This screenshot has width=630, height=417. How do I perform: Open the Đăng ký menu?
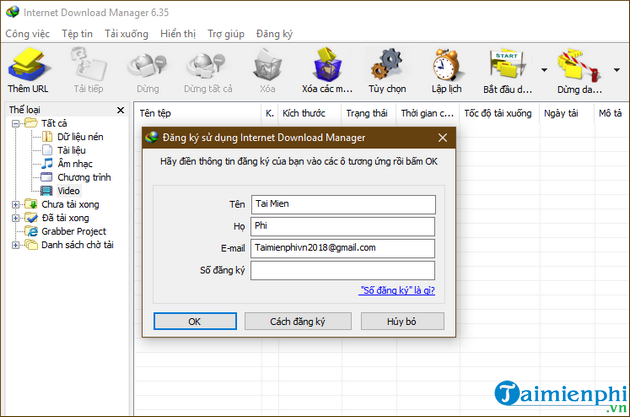274,34
